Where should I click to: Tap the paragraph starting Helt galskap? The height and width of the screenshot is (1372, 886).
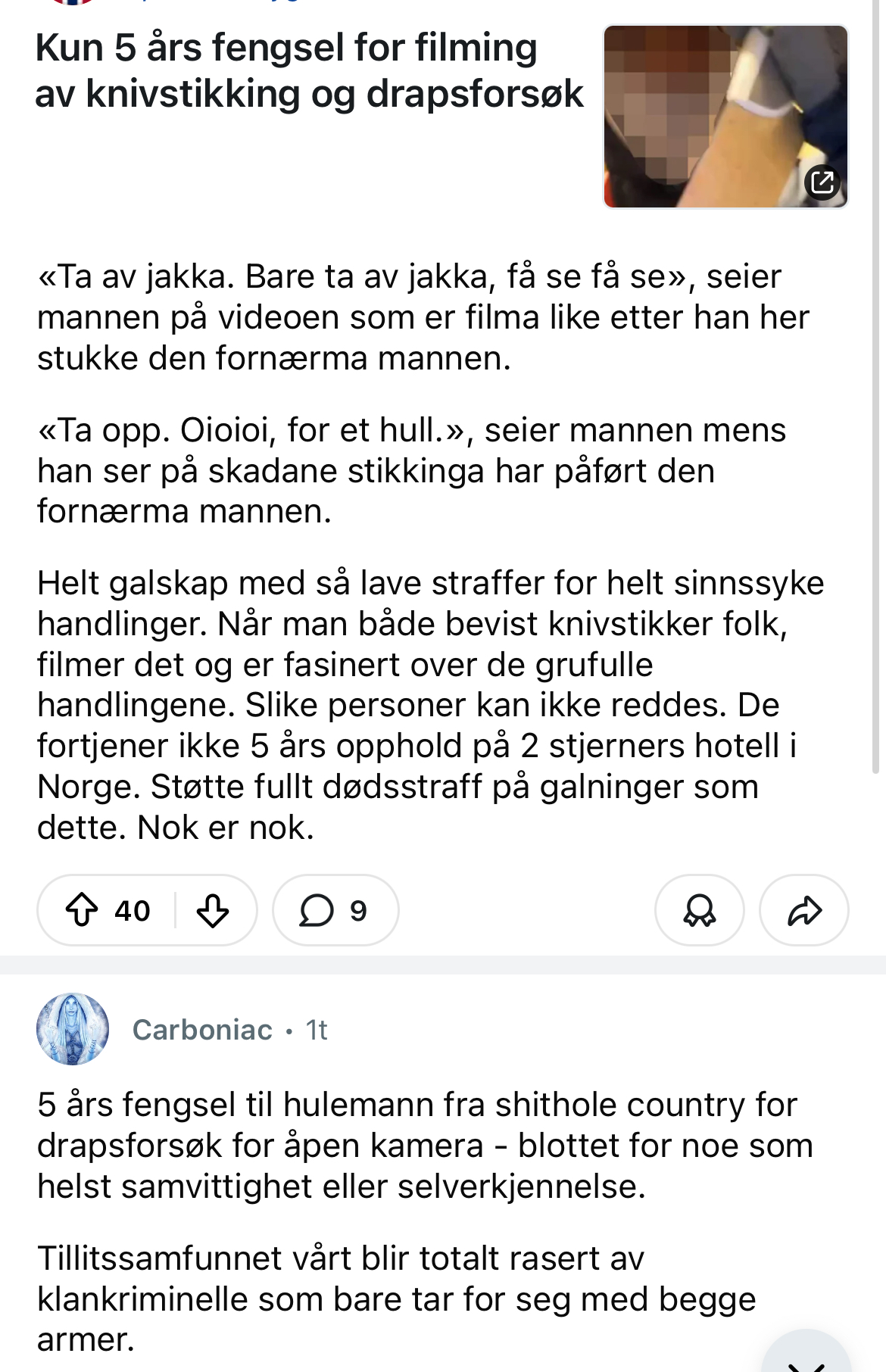(x=430, y=705)
